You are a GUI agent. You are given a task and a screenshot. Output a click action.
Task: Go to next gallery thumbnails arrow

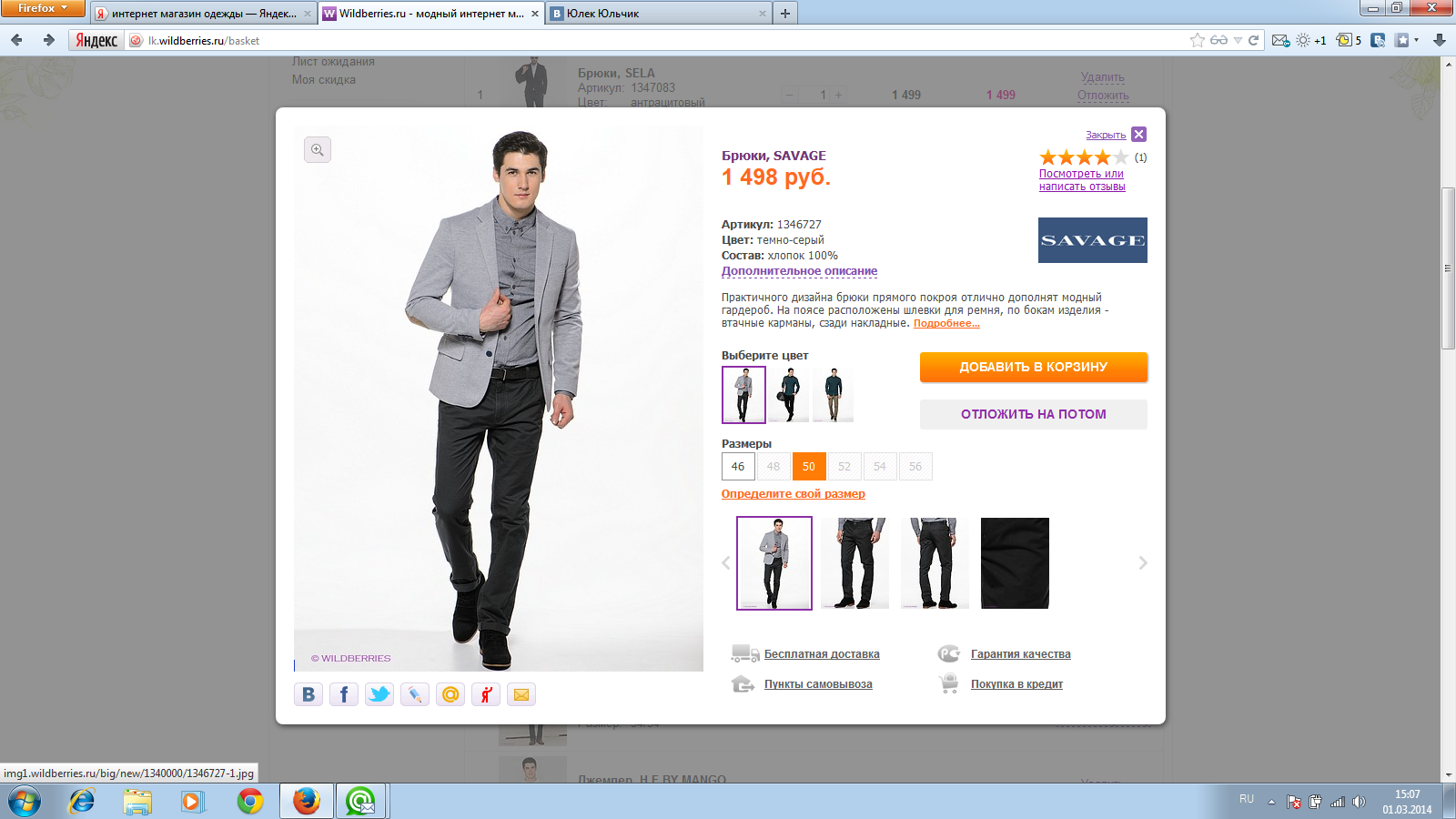tap(1143, 563)
